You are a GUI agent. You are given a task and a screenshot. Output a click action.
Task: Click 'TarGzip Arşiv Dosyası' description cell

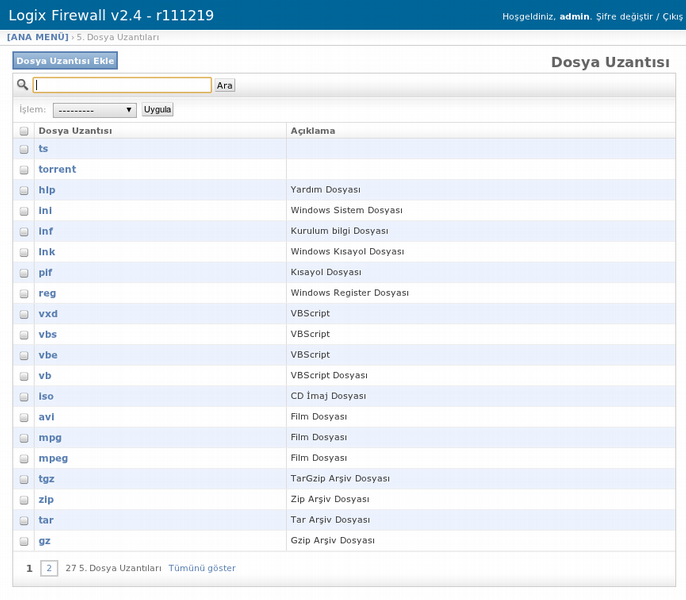(x=340, y=478)
